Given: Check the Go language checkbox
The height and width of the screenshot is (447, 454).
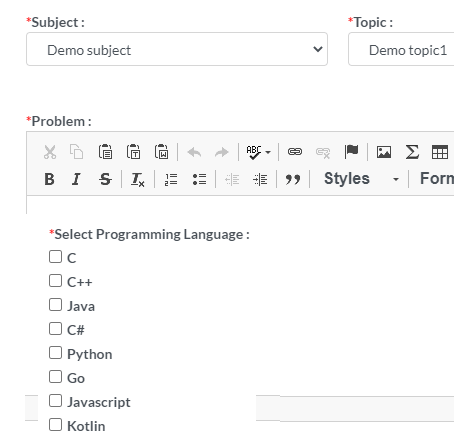Looking at the screenshot, I should point(55,377).
